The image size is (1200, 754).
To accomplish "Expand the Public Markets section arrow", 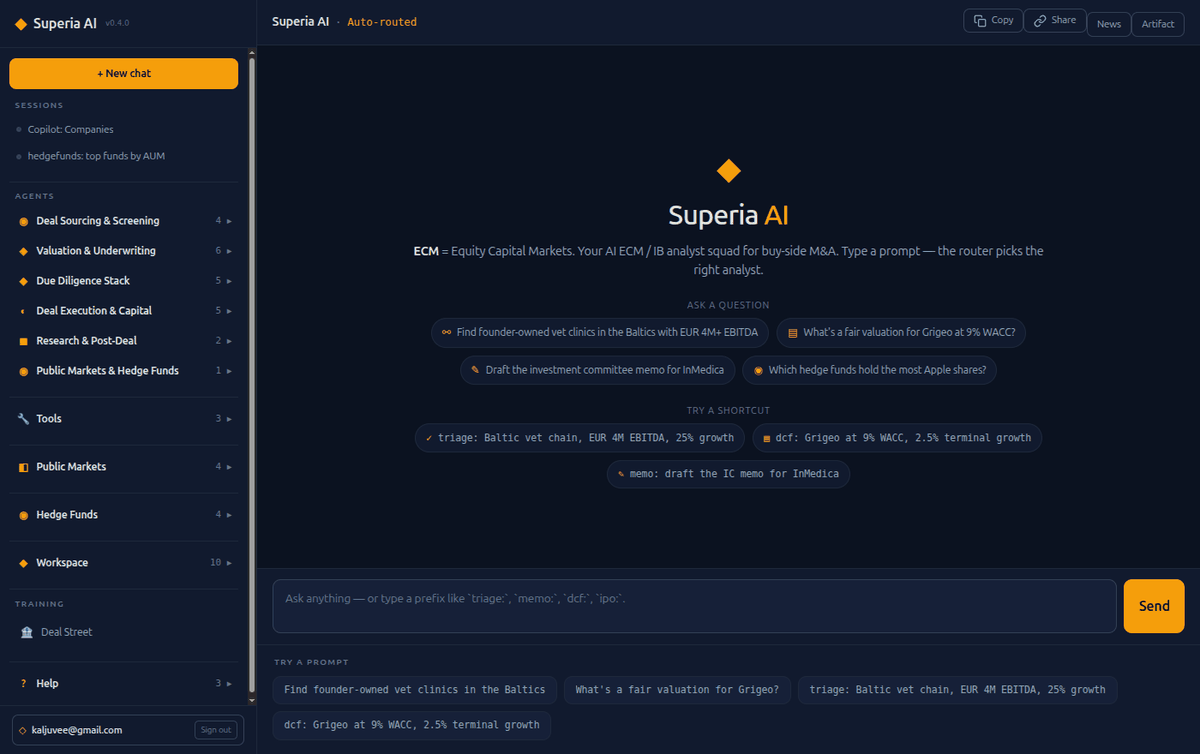I will coord(229,467).
